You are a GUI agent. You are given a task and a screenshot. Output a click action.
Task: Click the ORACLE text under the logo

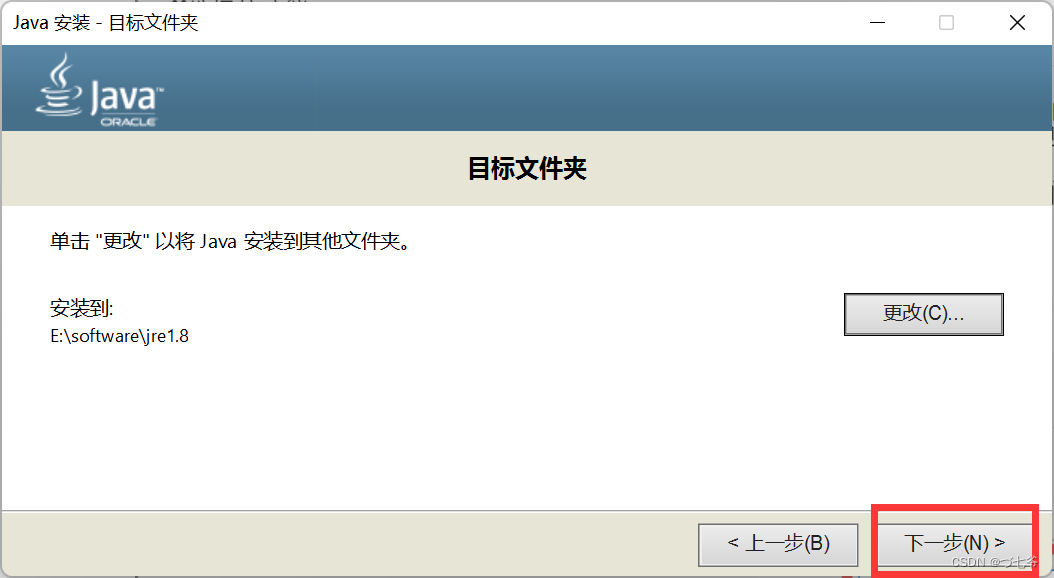(x=128, y=122)
